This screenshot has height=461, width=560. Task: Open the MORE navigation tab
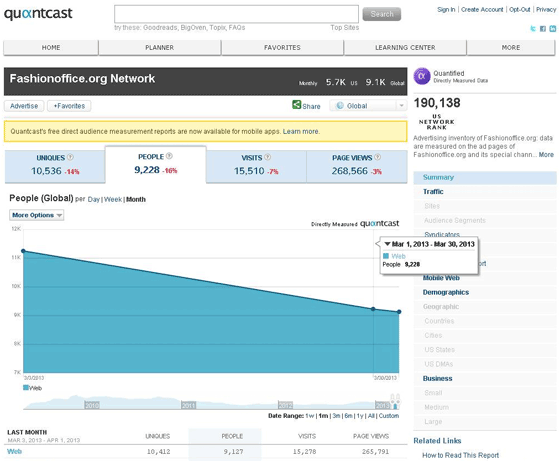pos(511,47)
